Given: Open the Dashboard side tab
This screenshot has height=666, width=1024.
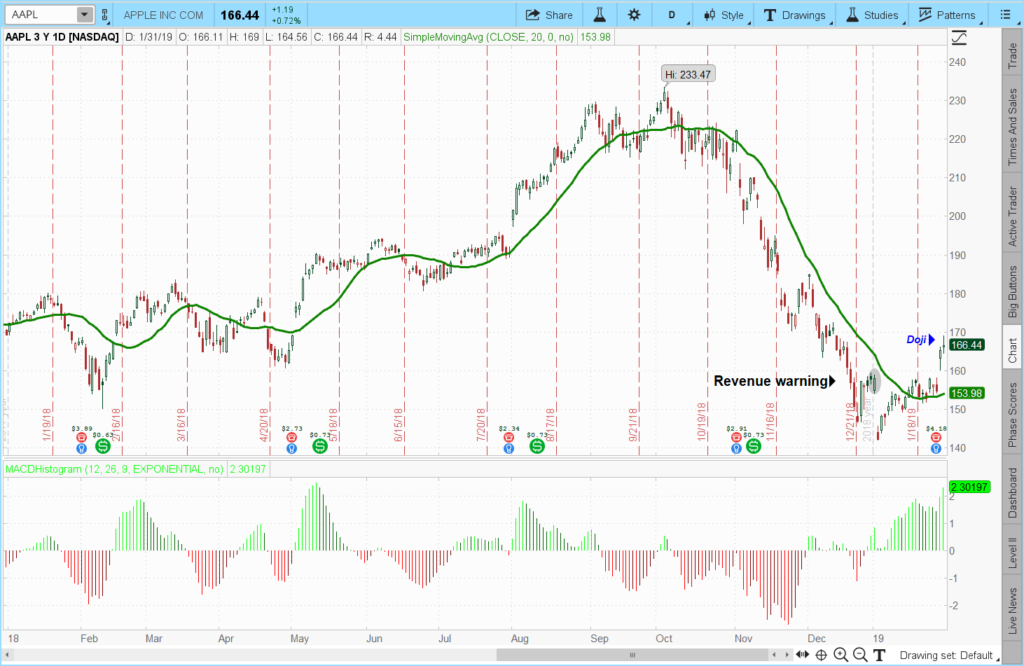Looking at the screenshot, I should [1012, 493].
